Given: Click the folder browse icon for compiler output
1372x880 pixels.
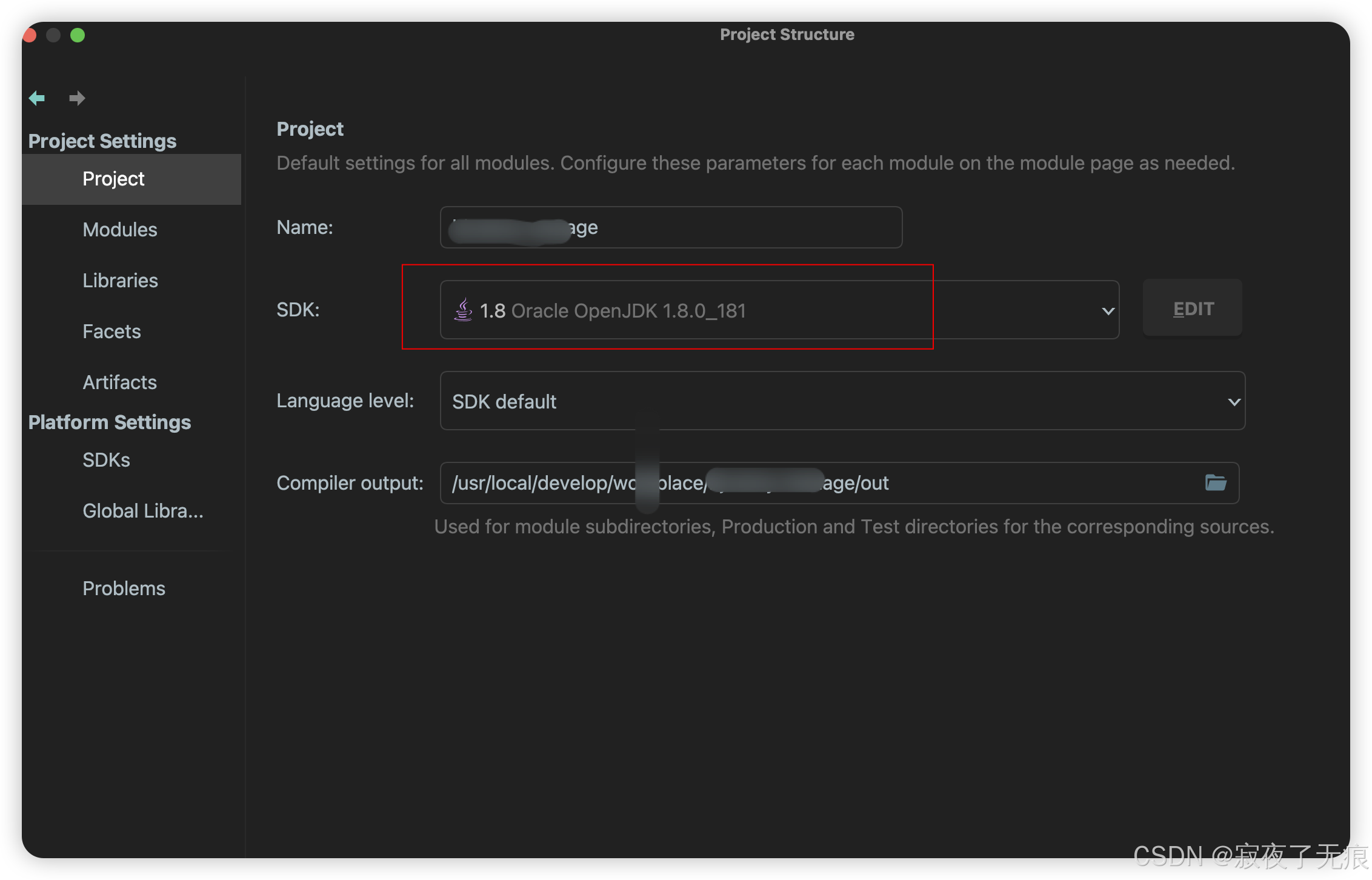Looking at the screenshot, I should pos(1216,483).
